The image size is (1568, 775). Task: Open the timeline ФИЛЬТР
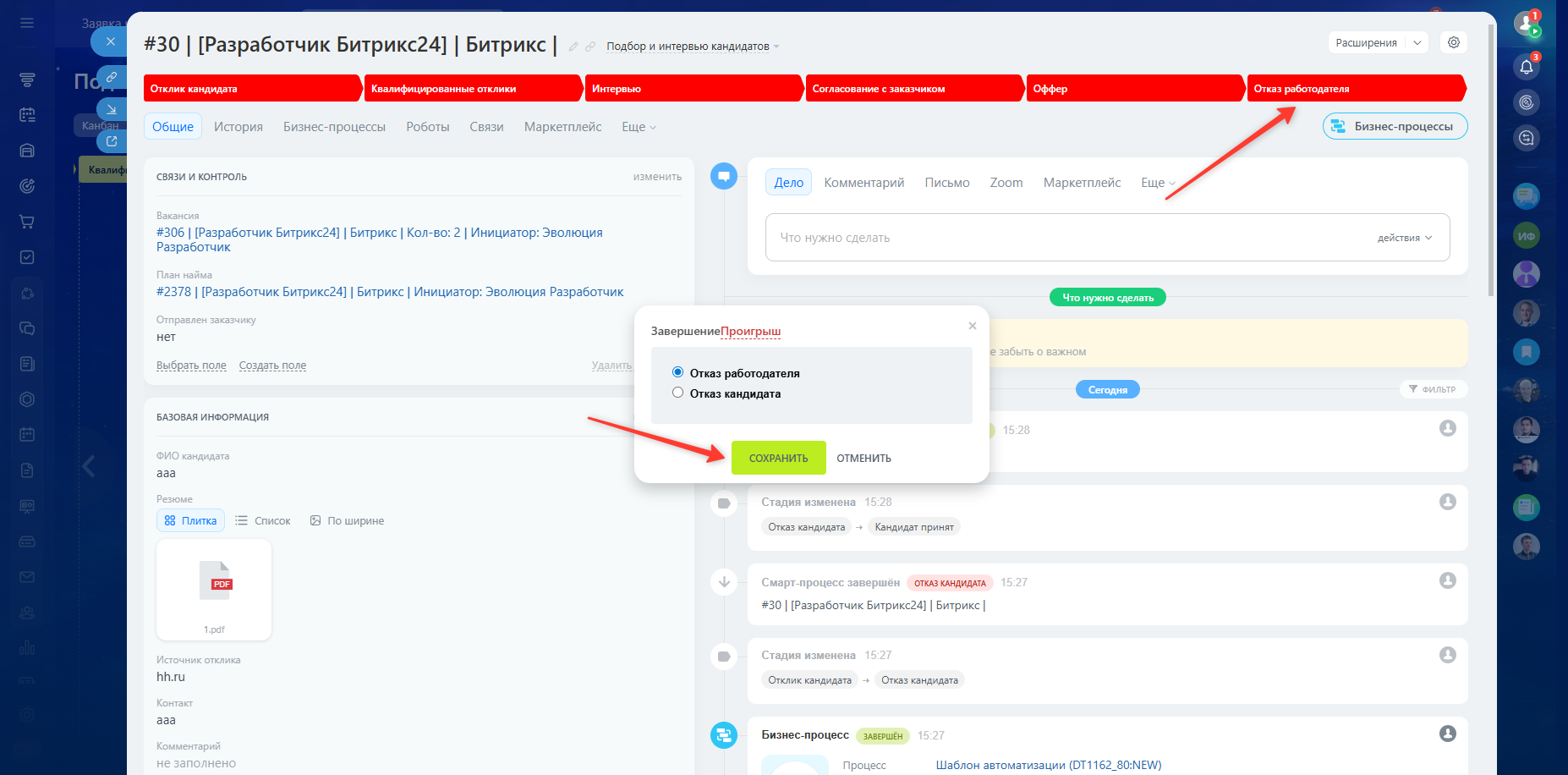click(1433, 389)
